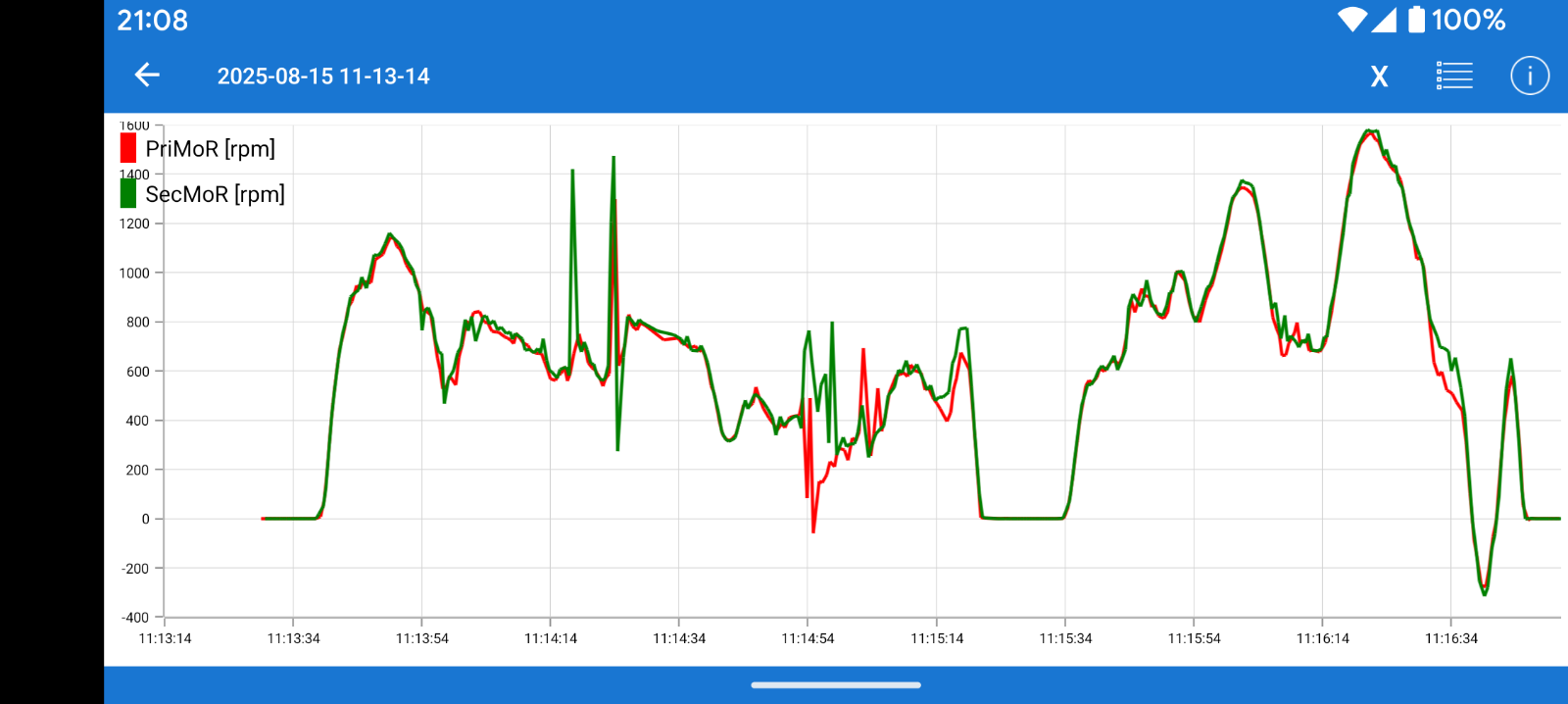Tap the battery status icon
This screenshot has height=704, width=1568.
[1416, 20]
